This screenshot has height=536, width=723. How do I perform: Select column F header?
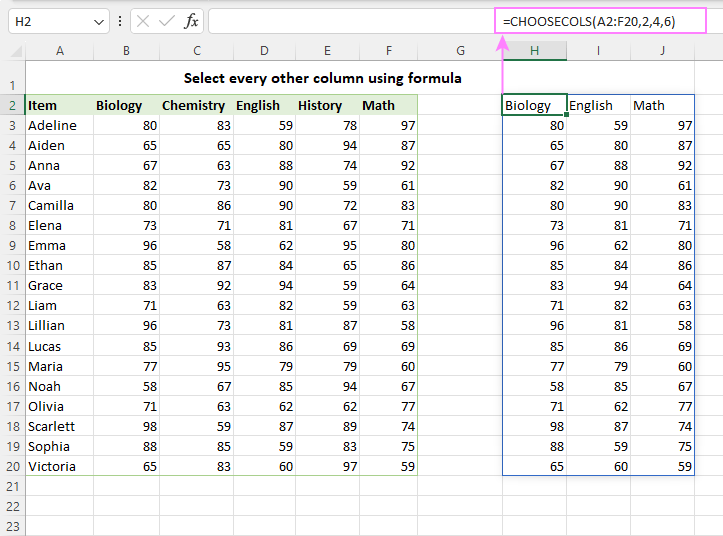389,51
